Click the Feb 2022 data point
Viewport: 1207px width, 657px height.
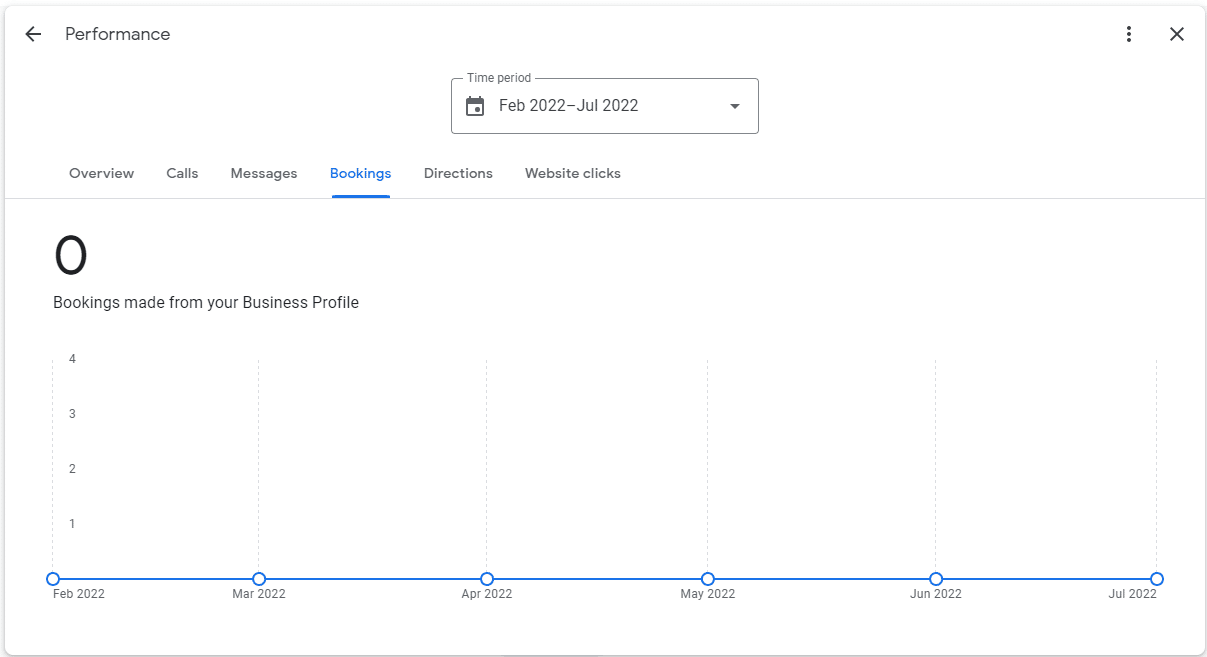[x=53, y=579]
